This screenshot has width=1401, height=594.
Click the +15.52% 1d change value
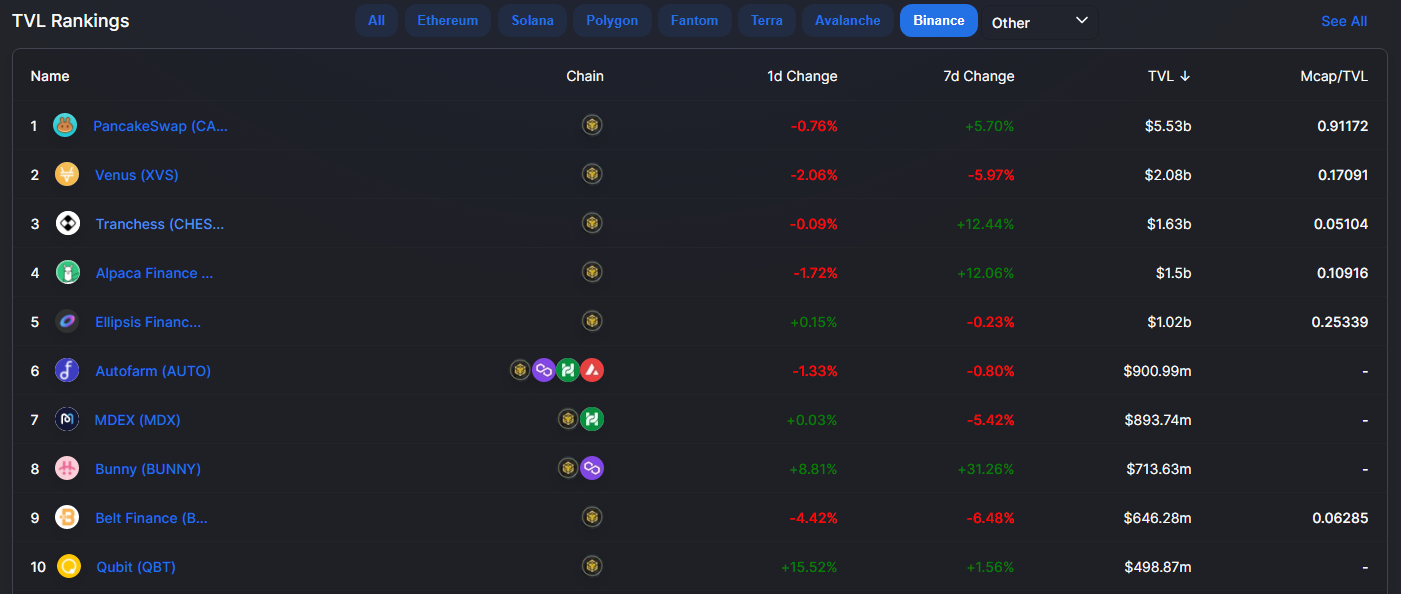(x=809, y=567)
